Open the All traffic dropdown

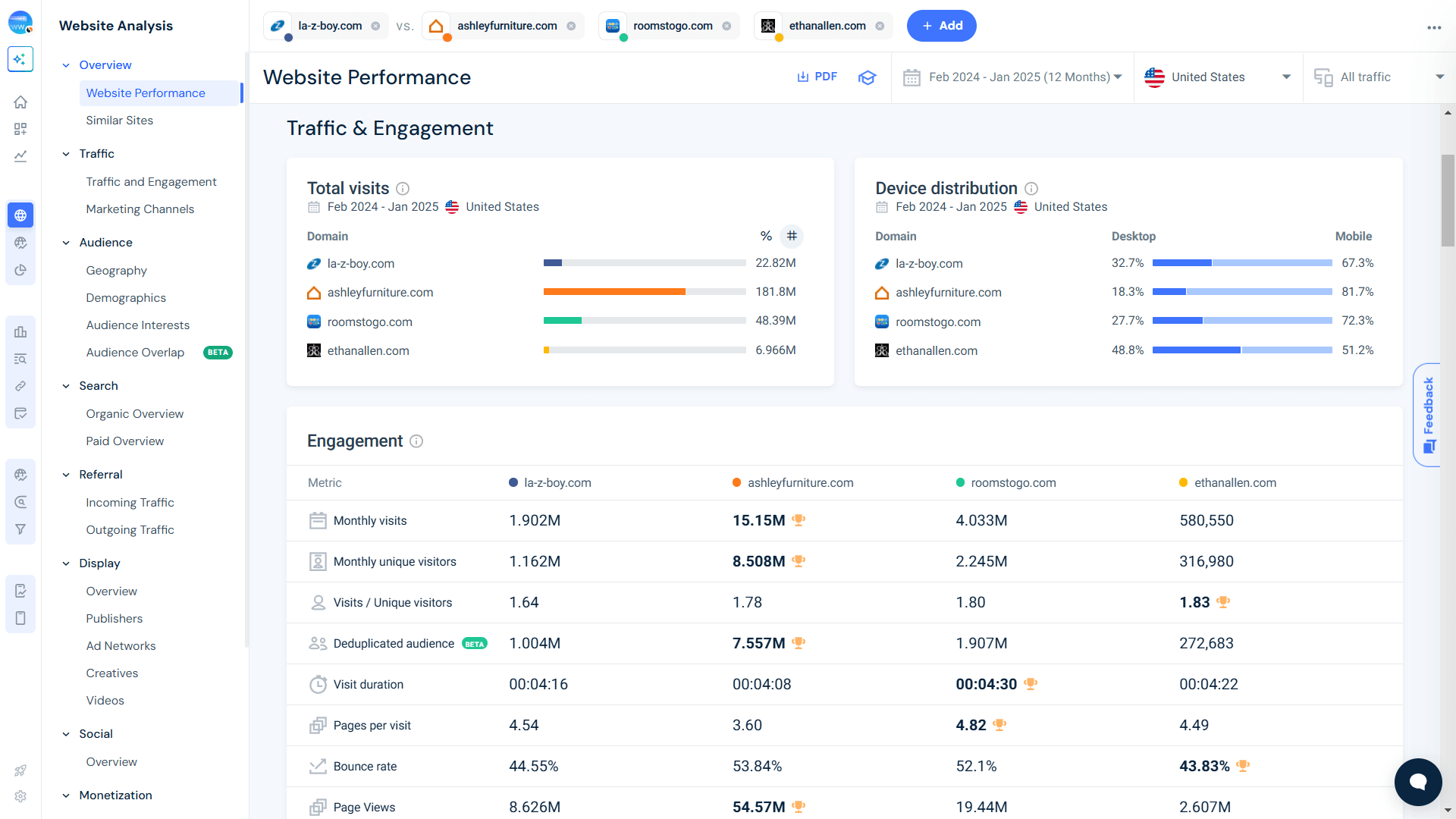click(x=1379, y=77)
